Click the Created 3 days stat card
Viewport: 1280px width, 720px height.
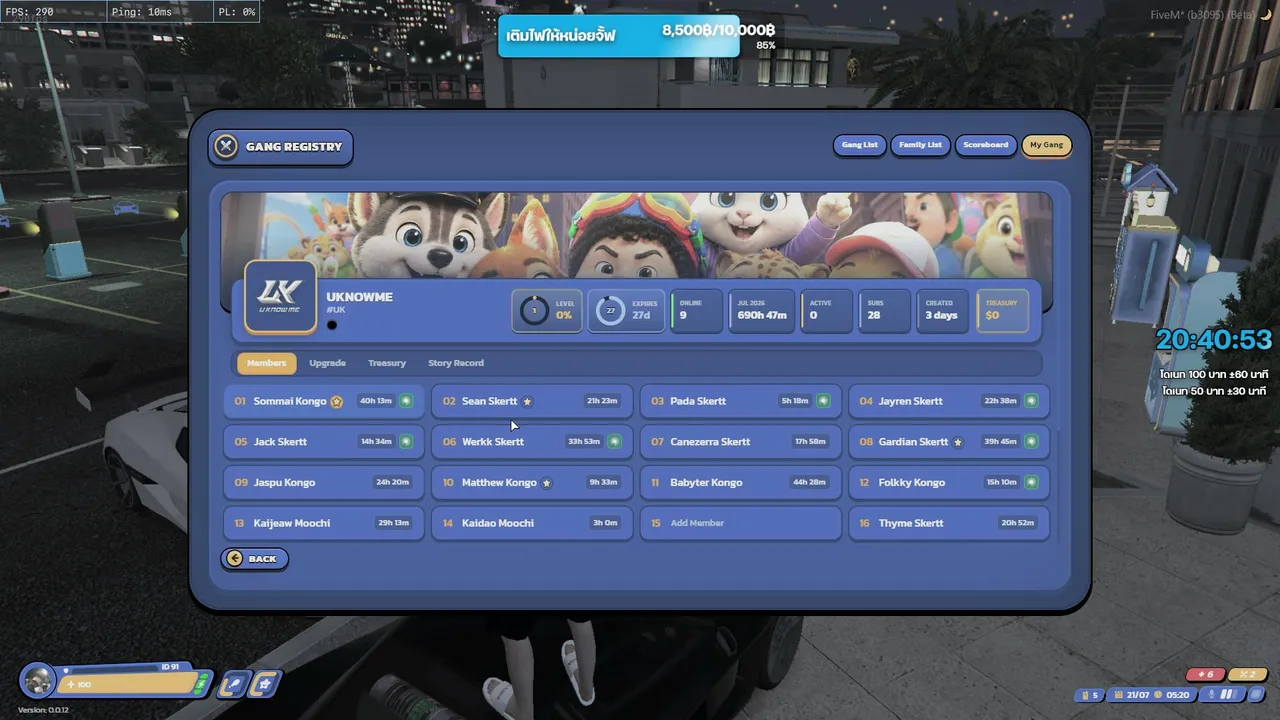pyautogui.click(x=943, y=311)
